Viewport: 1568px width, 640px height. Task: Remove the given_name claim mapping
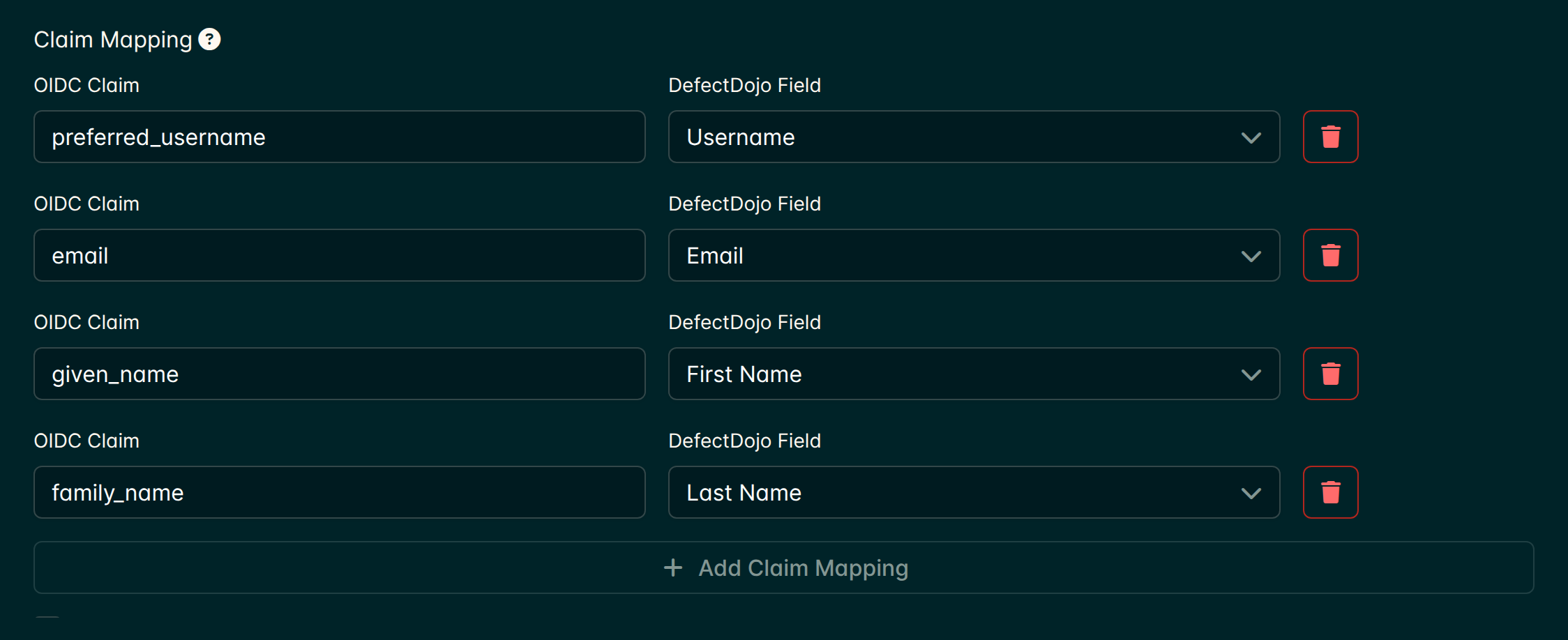point(1330,374)
